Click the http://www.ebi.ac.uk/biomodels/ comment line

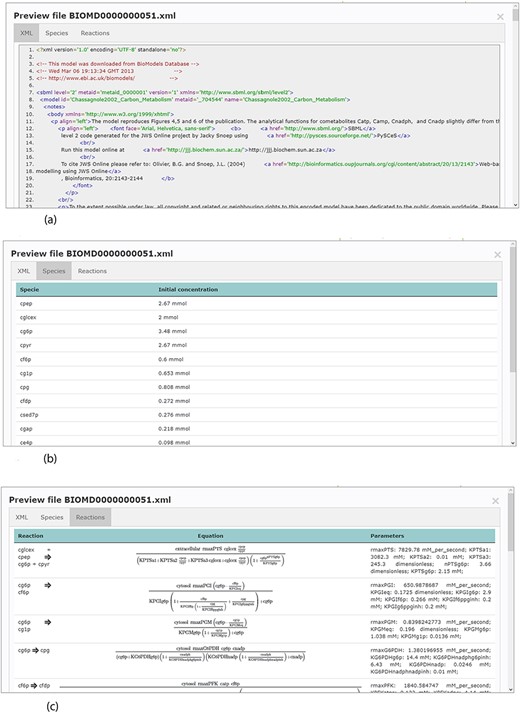point(107,78)
